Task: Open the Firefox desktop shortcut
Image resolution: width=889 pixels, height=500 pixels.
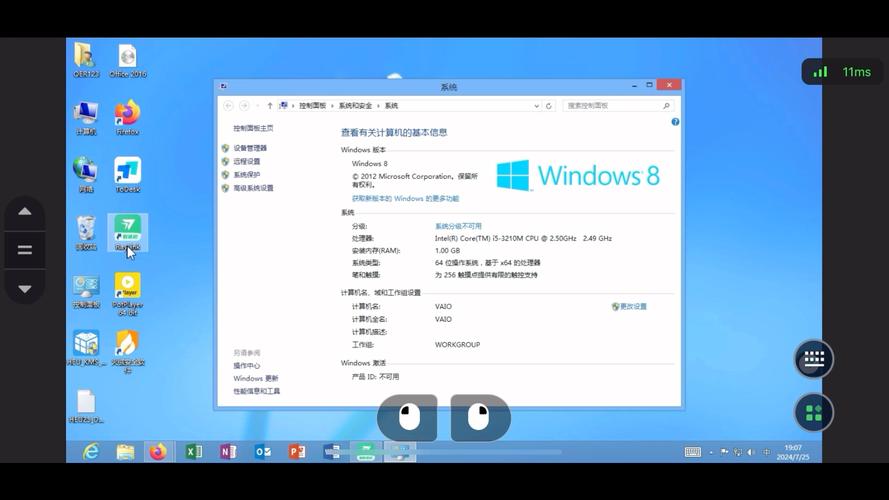Action: [127, 114]
